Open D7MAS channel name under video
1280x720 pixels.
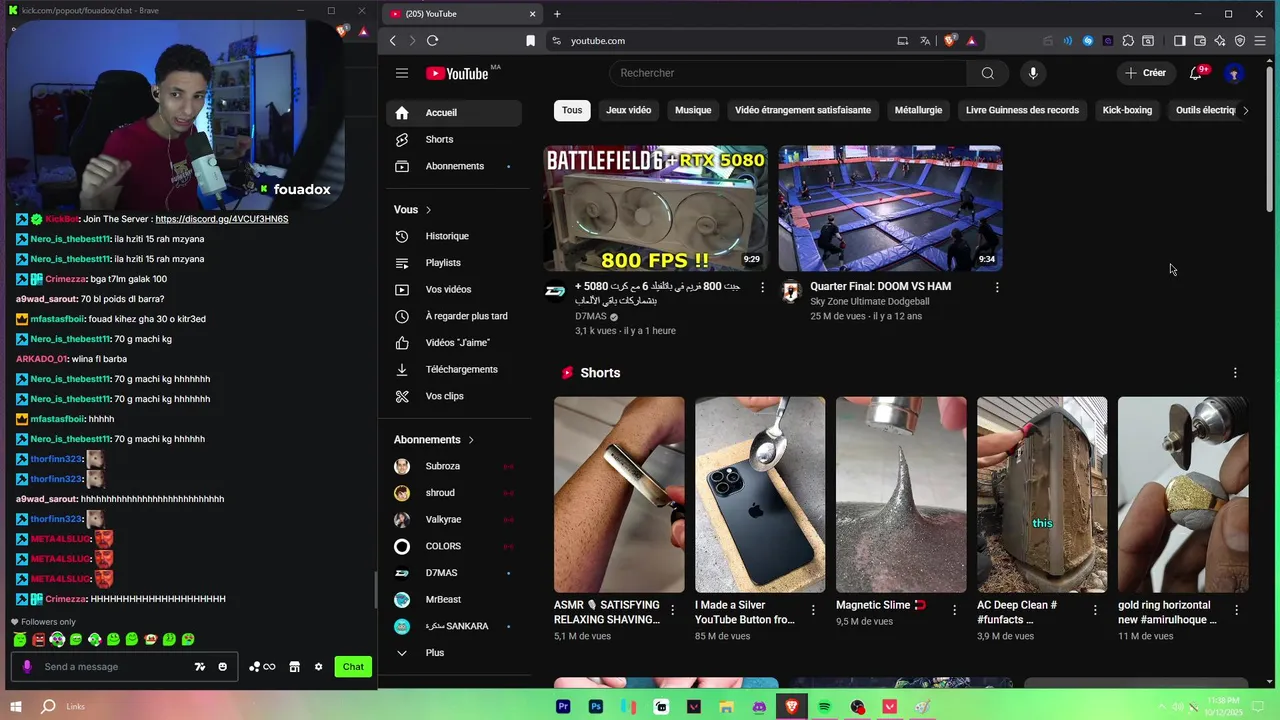[592, 316]
